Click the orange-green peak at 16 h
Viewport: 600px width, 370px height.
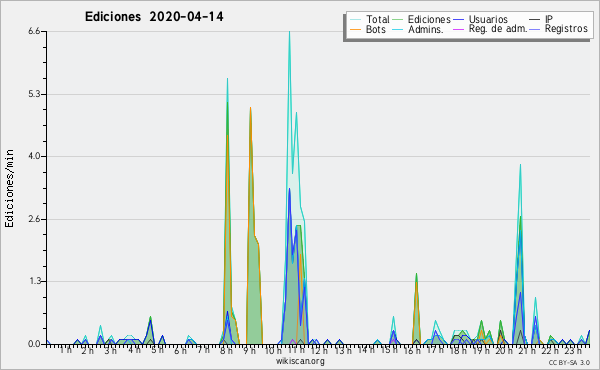click(416, 275)
